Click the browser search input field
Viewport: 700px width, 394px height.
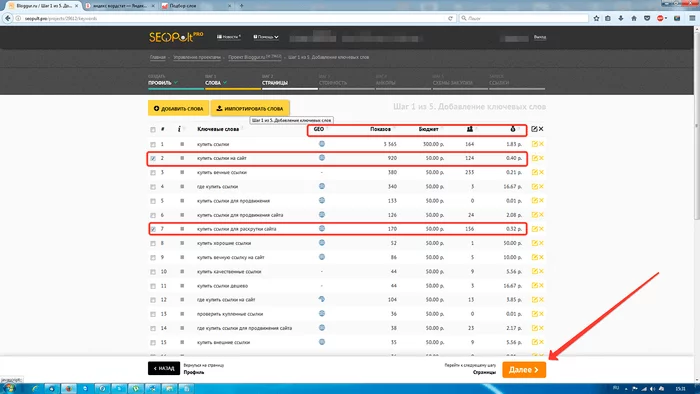click(524, 18)
